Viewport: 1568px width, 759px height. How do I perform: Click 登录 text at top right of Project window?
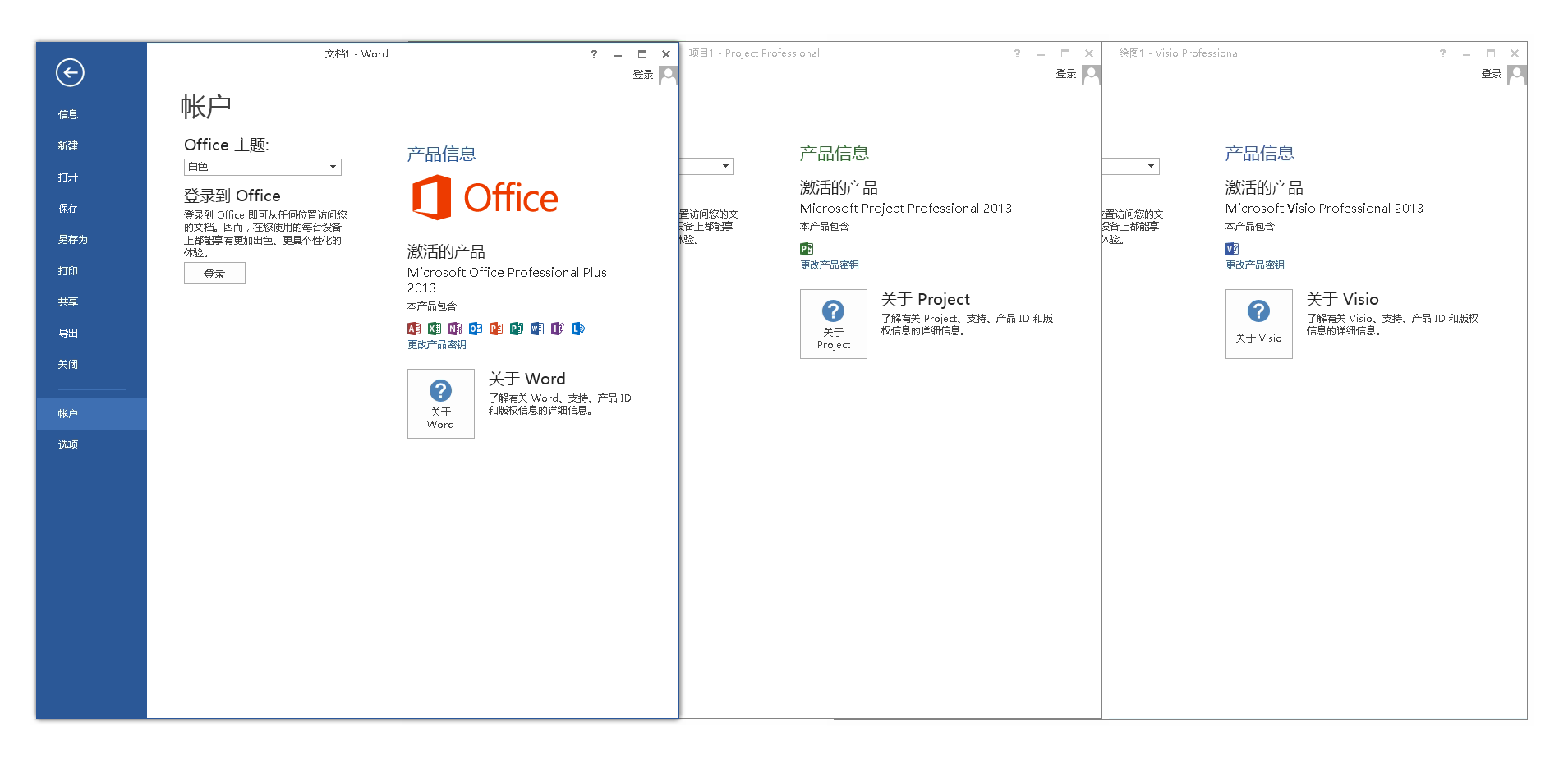[x=1066, y=74]
